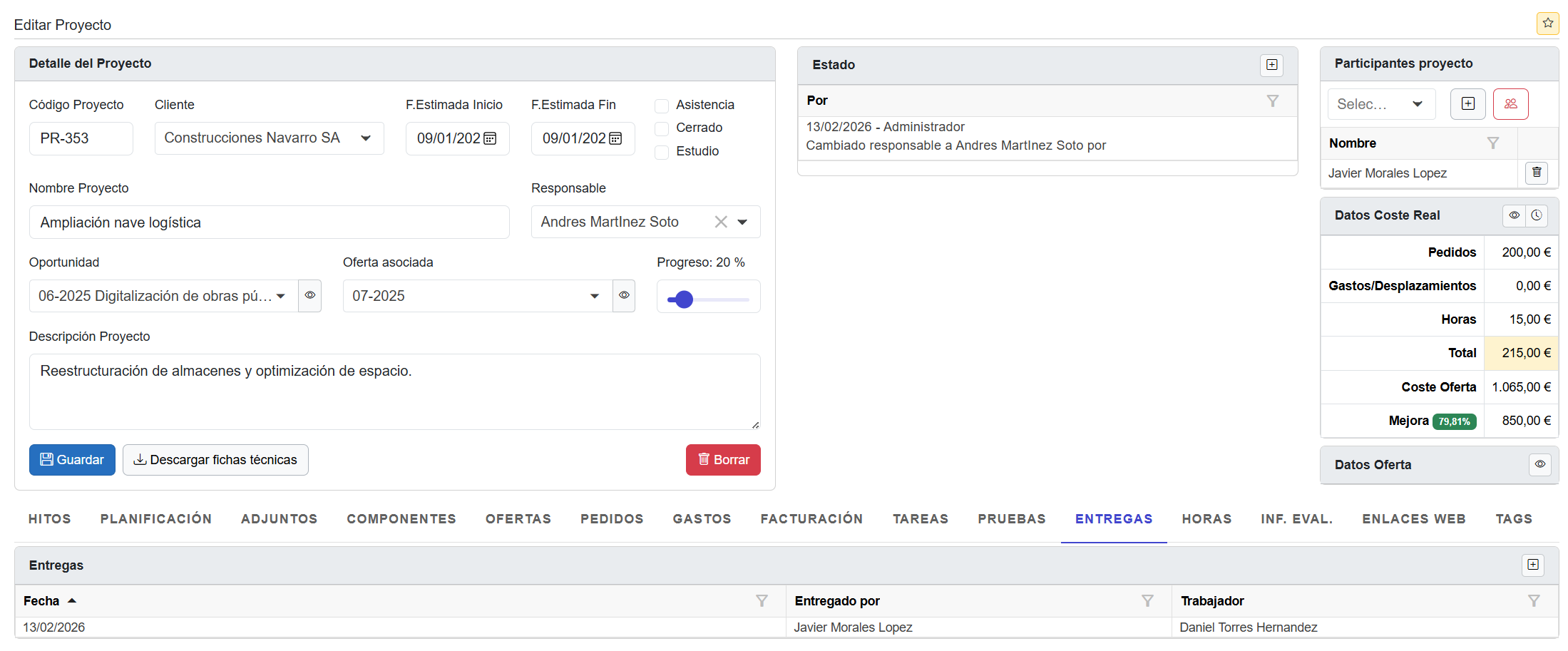Click the Guardar button
This screenshot has width=1568, height=651.
tap(72, 460)
